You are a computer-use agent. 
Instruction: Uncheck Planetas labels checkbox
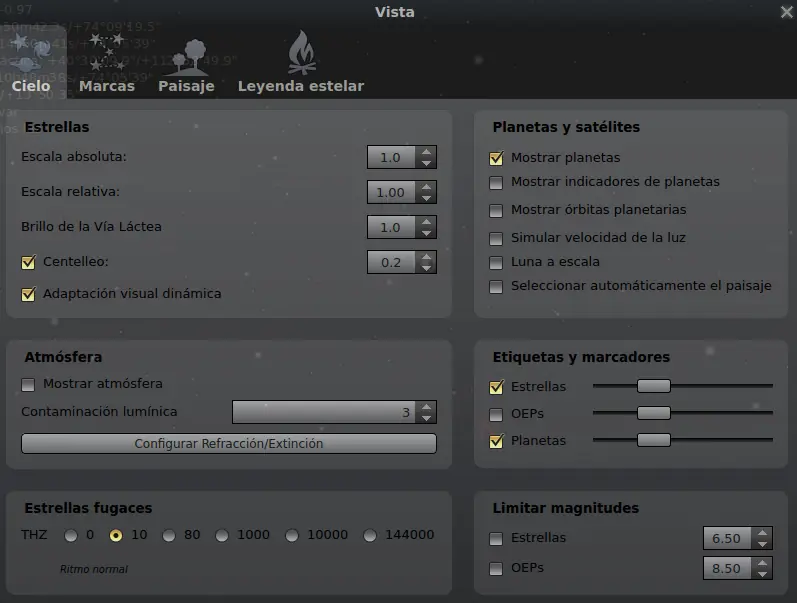coord(496,441)
